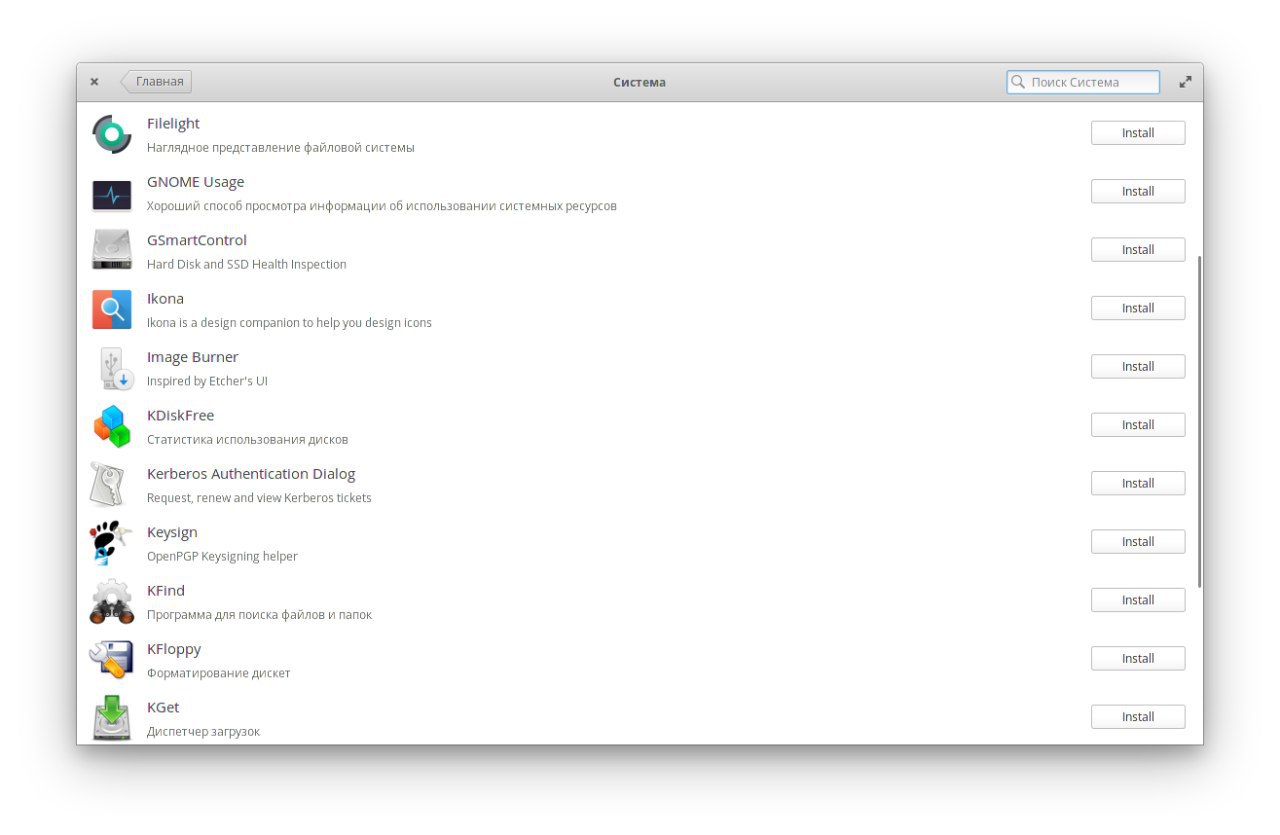1280x835 pixels.
Task: Click 'Наглядное представление файловой системы' description
Action: pos(281,147)
